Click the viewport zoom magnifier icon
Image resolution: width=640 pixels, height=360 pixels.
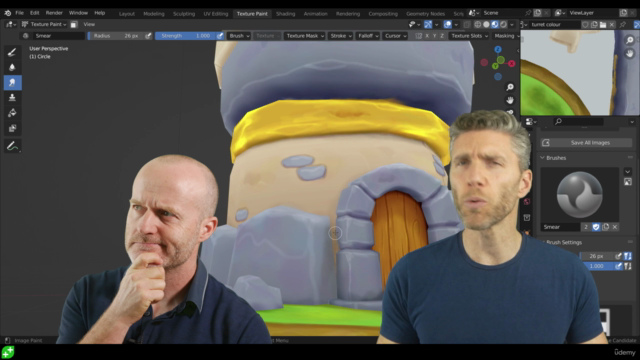click(x=510, y=87)
